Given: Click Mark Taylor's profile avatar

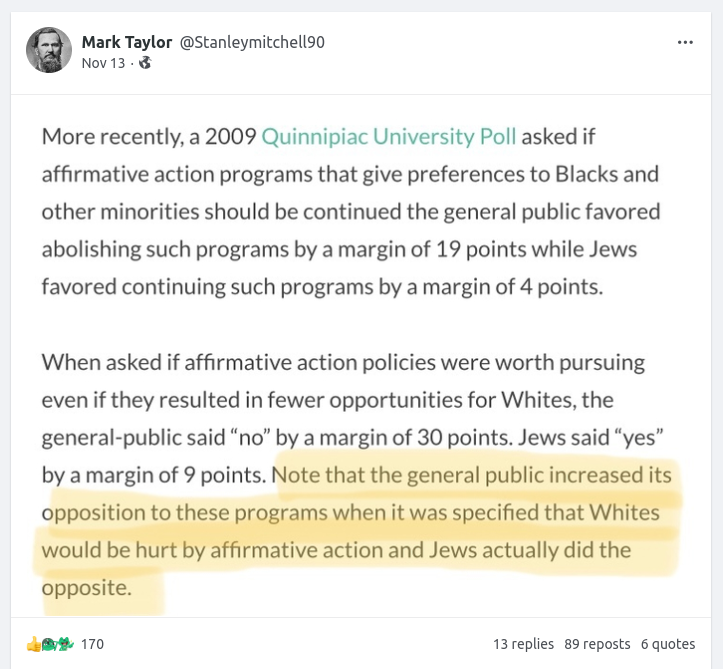Looking at the screenshot, I should point(49,50).
